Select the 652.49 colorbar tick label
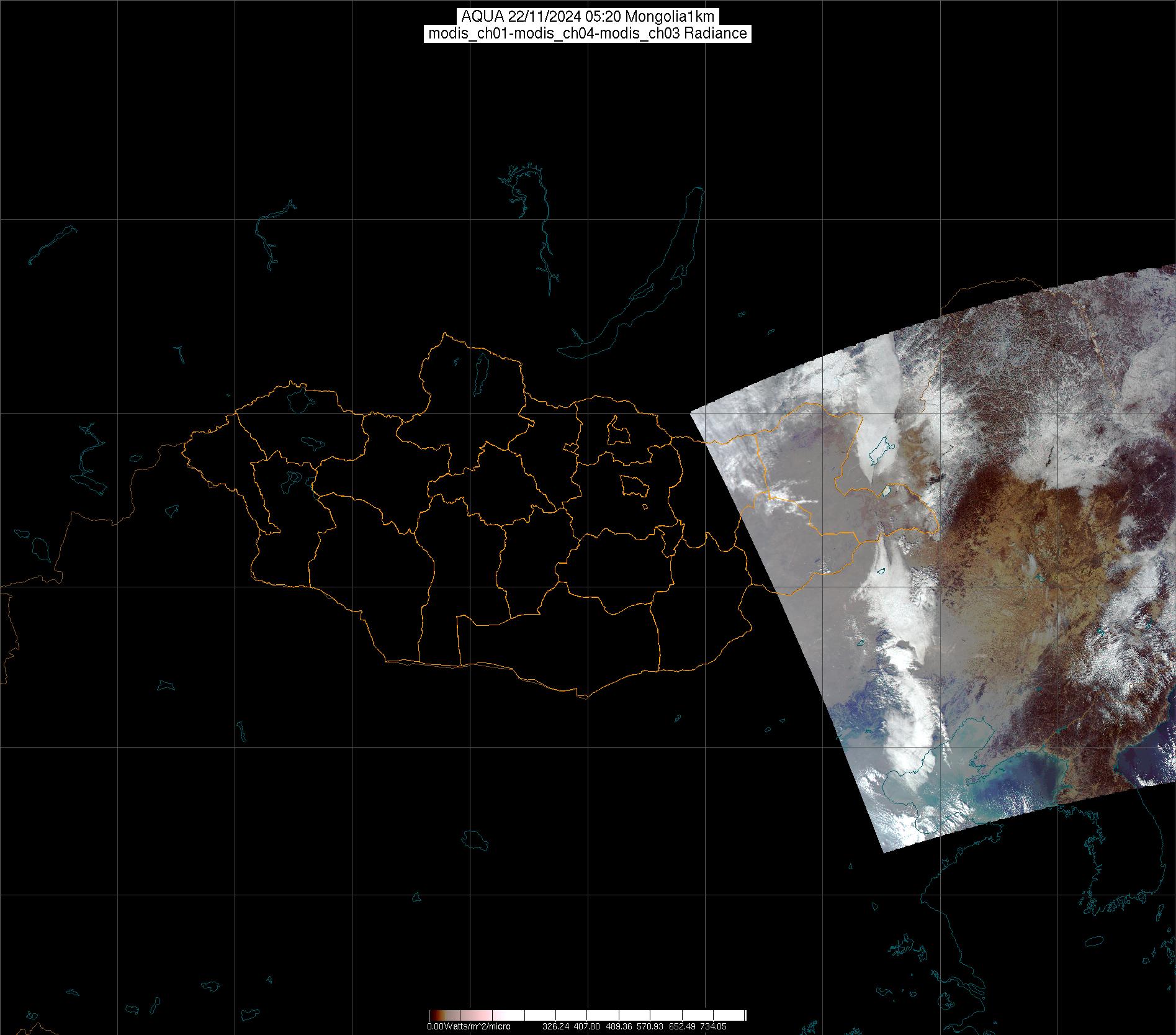The width and height of the screenshot is (1176, 1035). click(x=682, y=1027)
